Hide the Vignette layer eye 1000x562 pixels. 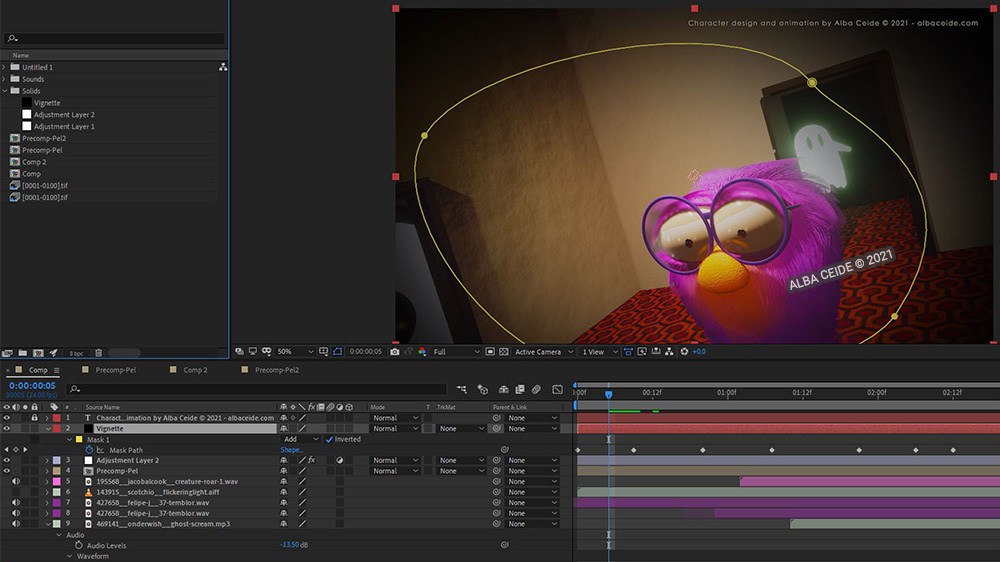click(x=7, y=429)
